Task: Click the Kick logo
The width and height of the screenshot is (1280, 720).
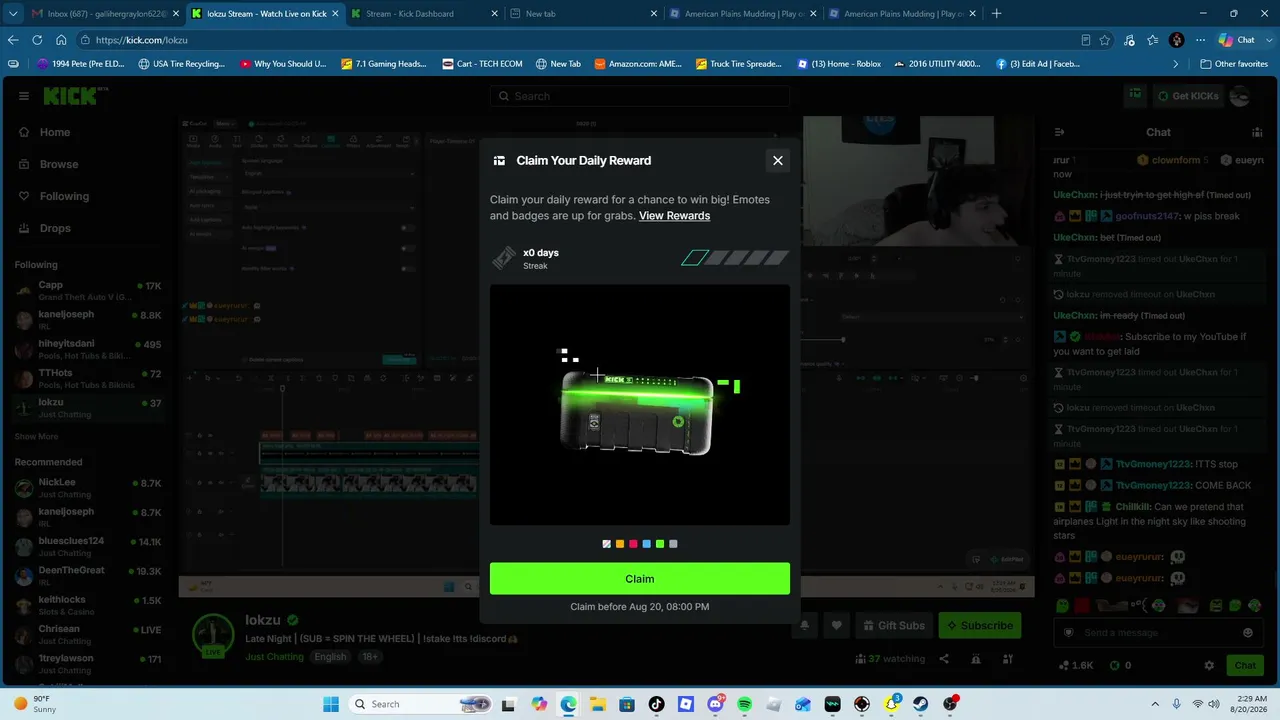Action: pos(71,96)
